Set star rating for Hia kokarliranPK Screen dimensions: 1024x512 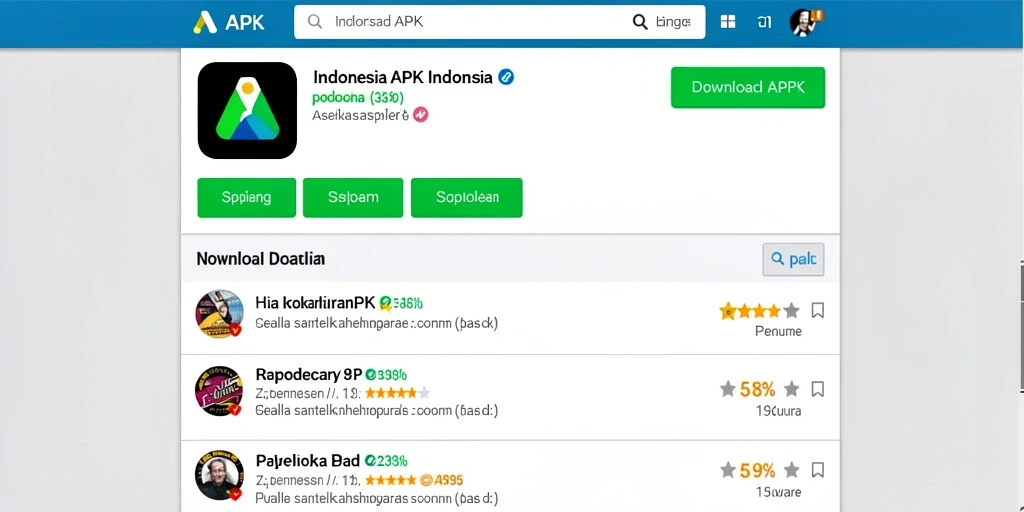(x=759, y=311)
